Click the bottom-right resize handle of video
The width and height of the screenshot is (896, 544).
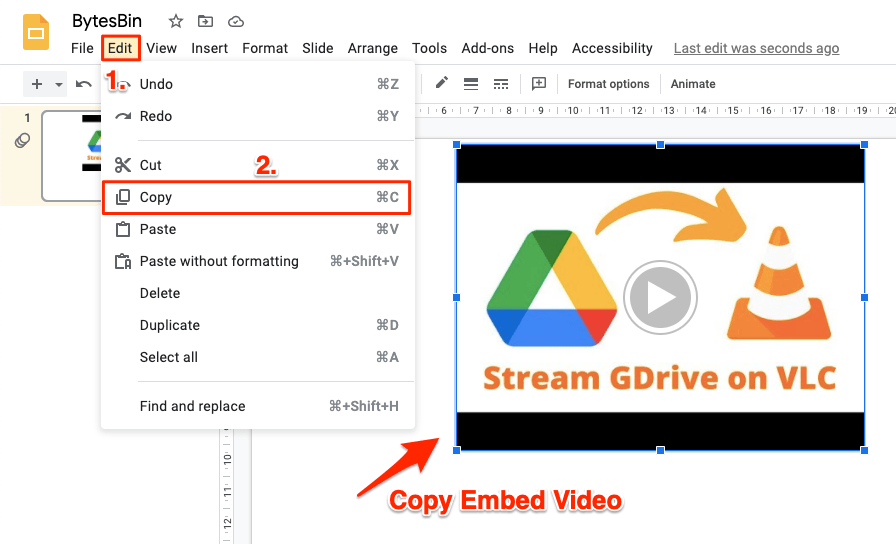[x=864, y=450]
